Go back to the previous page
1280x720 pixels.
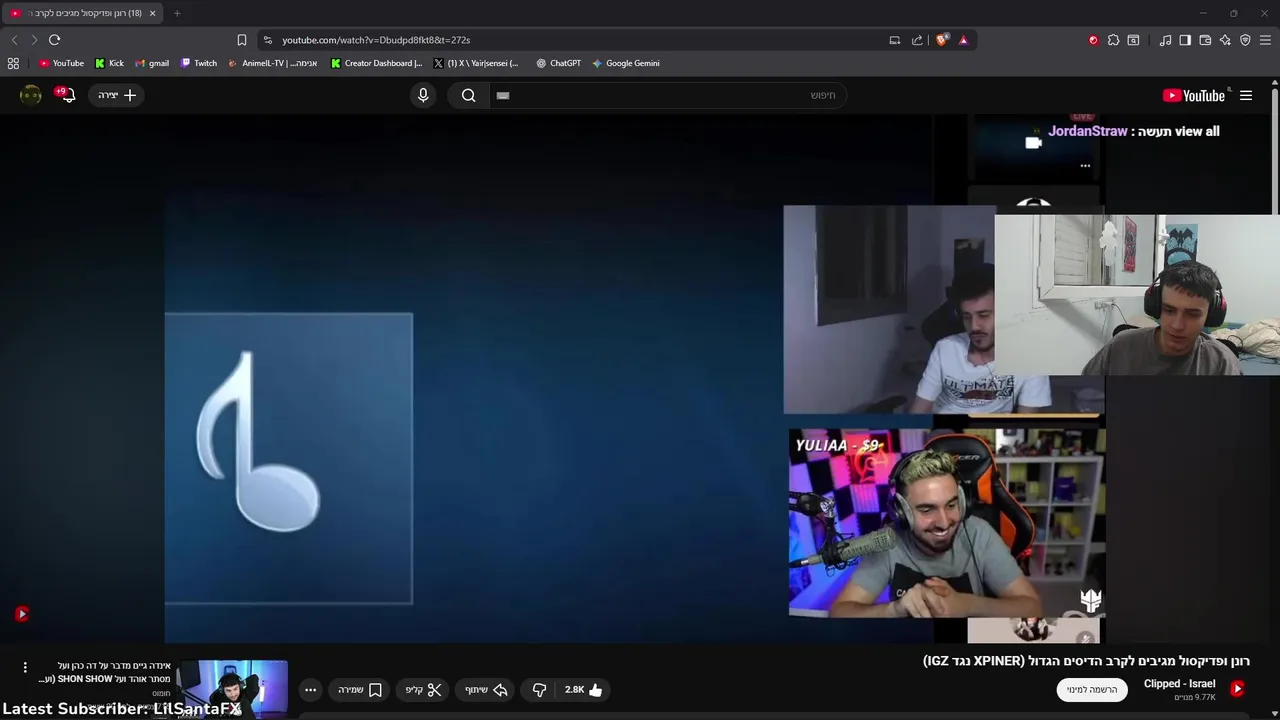point(14,40)
